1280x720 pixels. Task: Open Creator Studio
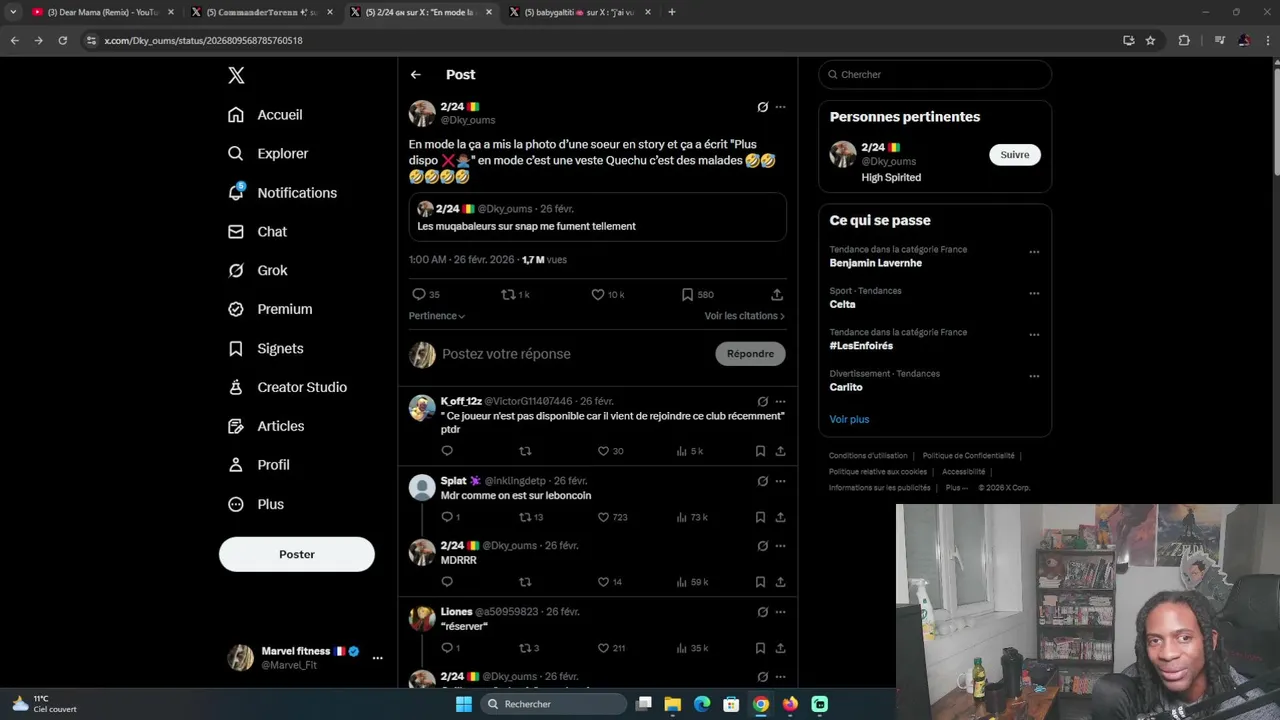point(287,388)
